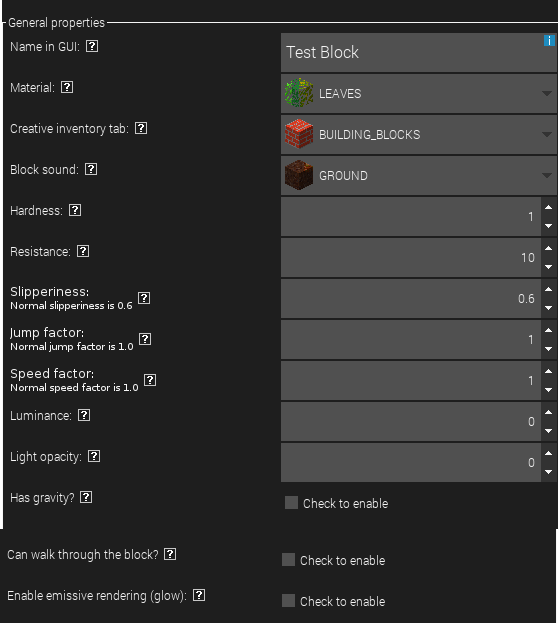Show help for Creative inventory tab

(141, 128)
